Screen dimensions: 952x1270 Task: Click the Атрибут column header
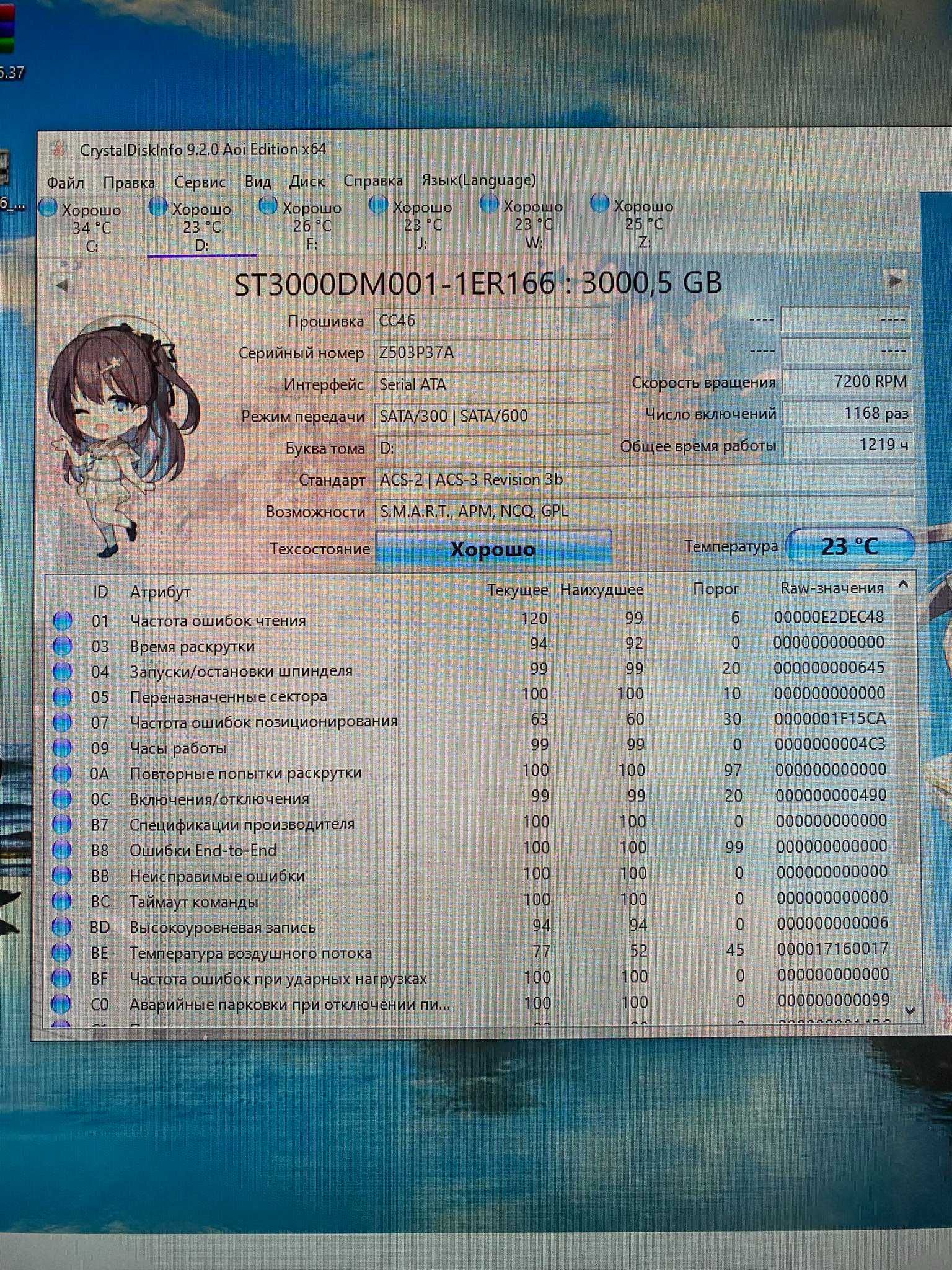coord(160,592)
